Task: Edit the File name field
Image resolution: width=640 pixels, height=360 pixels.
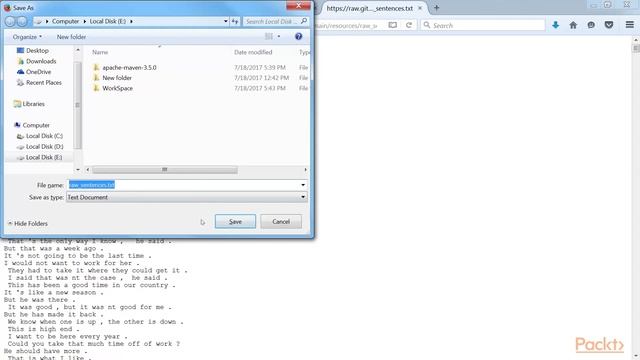Action: pyautogui.click(x=183, y=185)
